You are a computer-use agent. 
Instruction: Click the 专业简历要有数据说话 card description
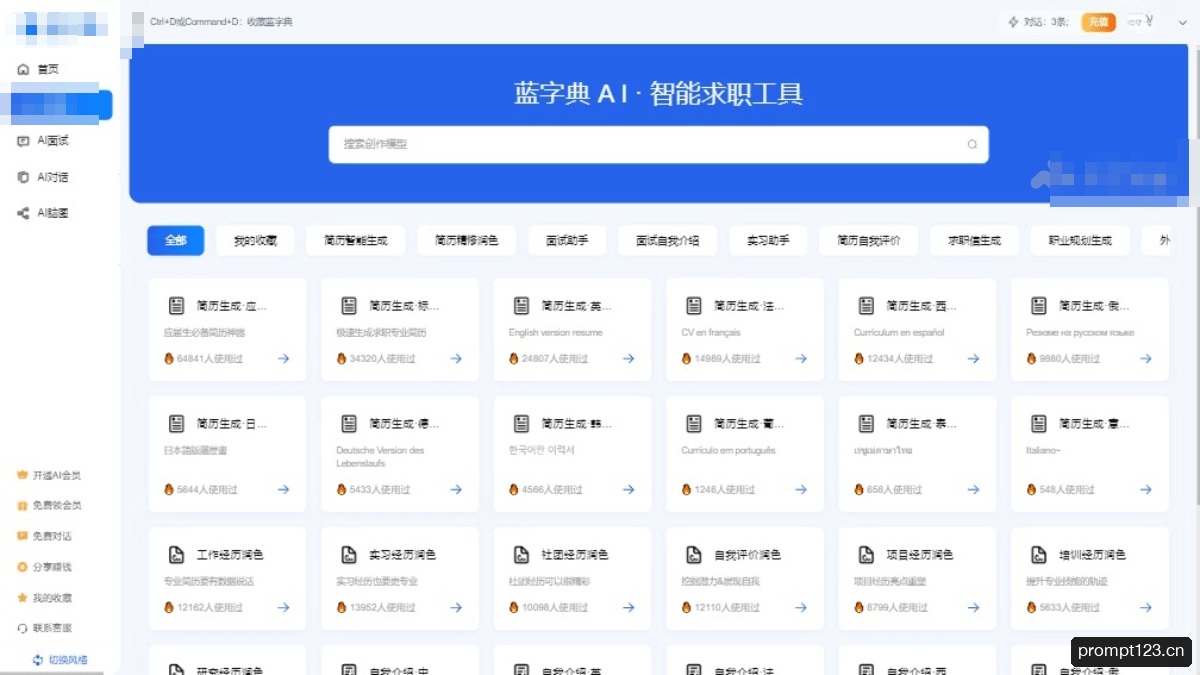coord(208,581)
